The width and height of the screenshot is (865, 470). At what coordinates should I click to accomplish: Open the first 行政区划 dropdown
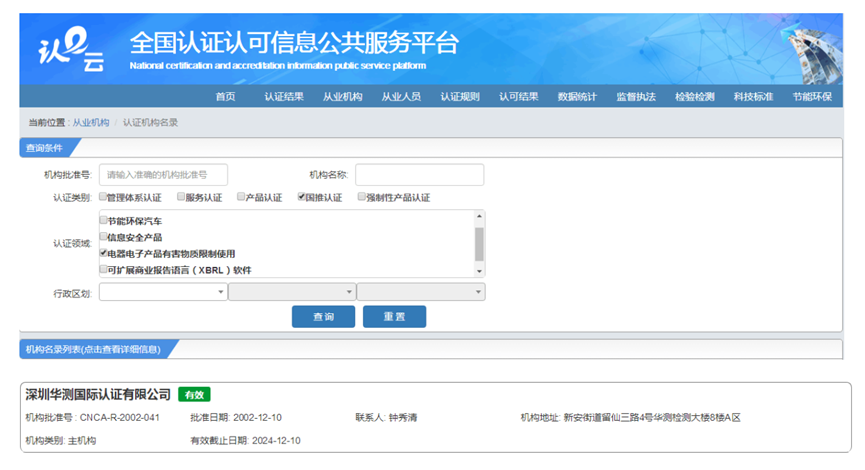coord(162,292)
